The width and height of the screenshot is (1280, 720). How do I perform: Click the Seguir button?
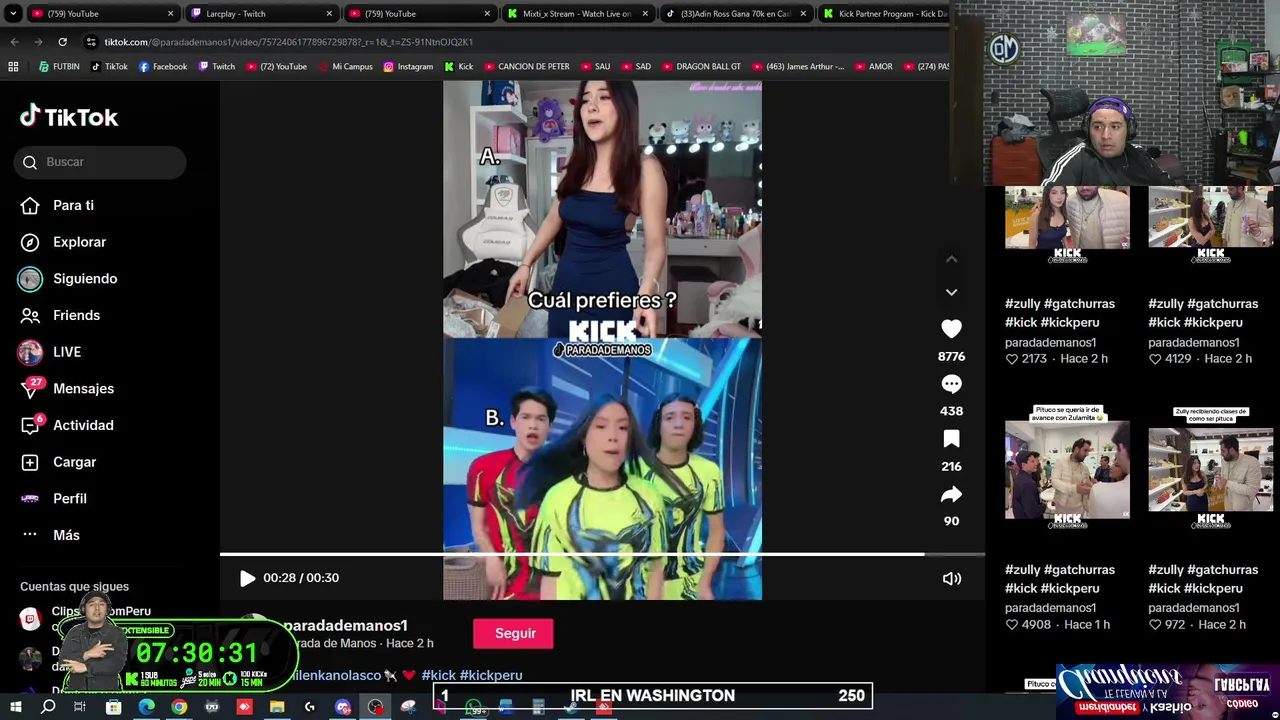[513, 633]
